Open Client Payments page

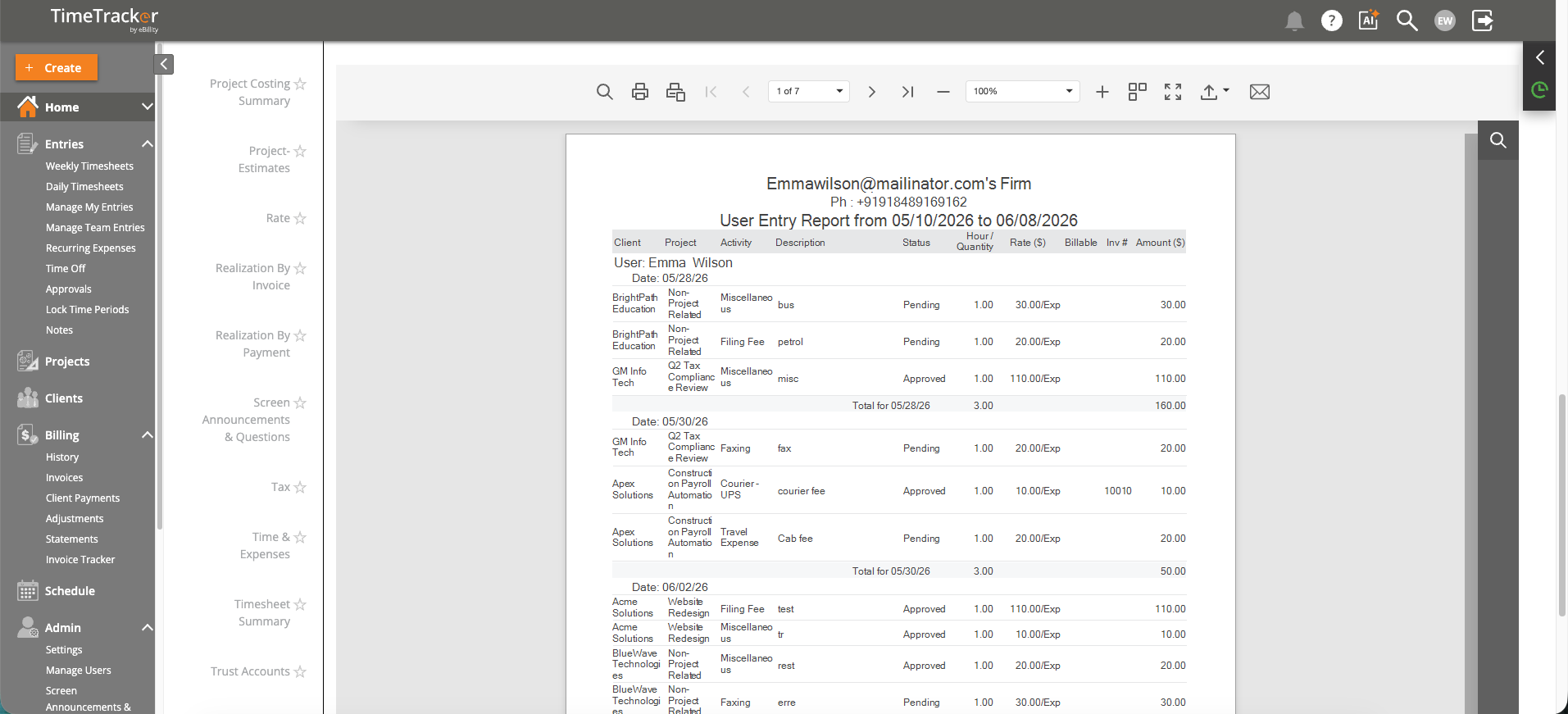tap(83, 498)
